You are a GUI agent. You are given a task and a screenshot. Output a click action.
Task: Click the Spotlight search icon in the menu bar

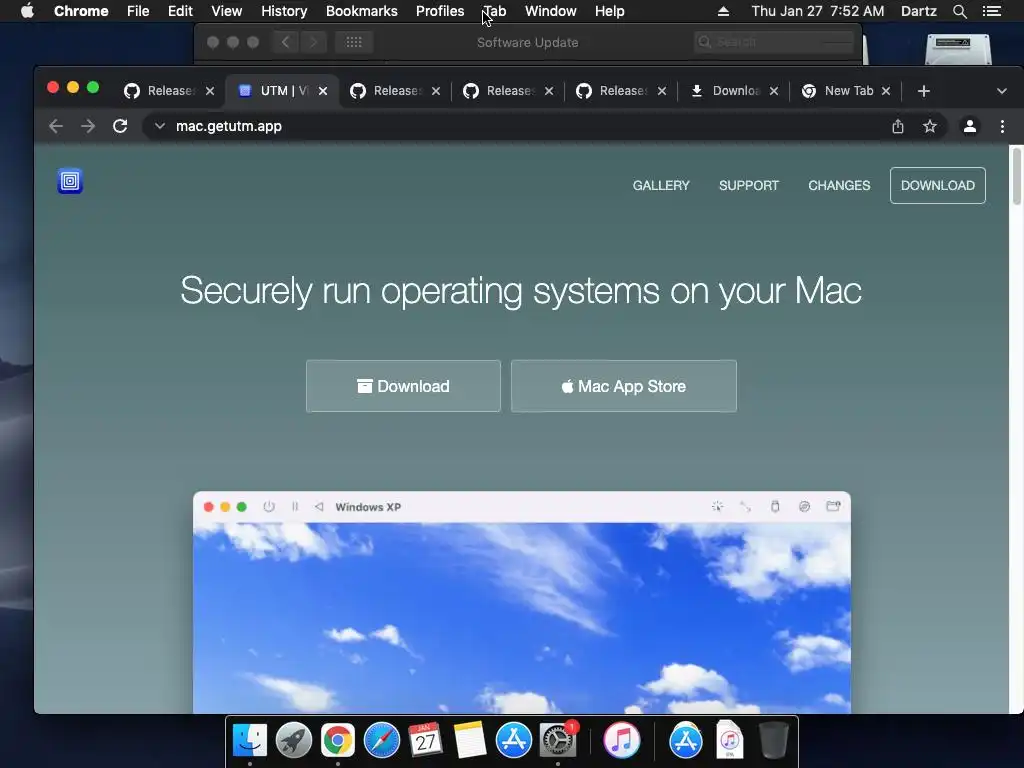tap(960, 11)
